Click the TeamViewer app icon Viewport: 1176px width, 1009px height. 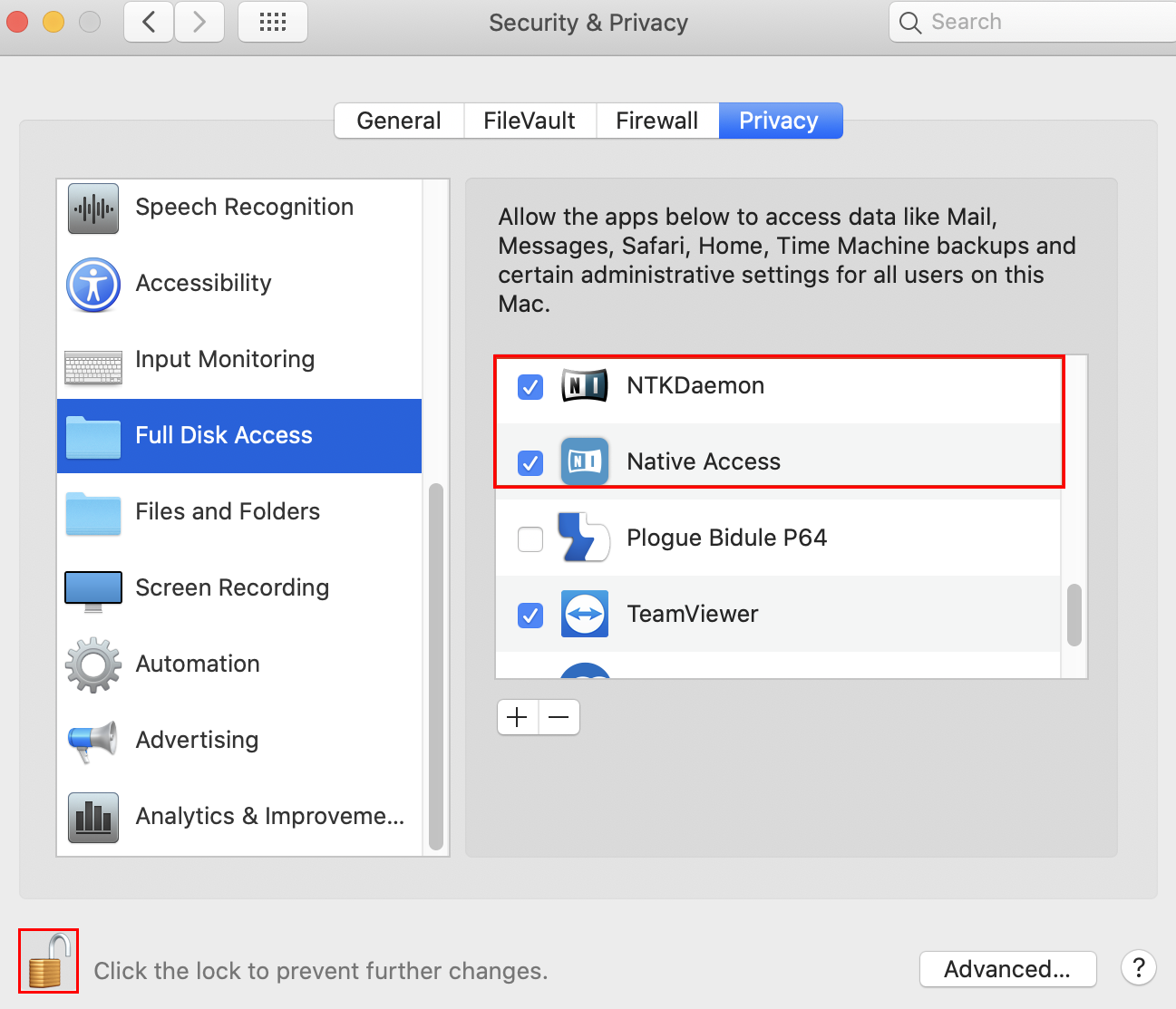point(585,614)
